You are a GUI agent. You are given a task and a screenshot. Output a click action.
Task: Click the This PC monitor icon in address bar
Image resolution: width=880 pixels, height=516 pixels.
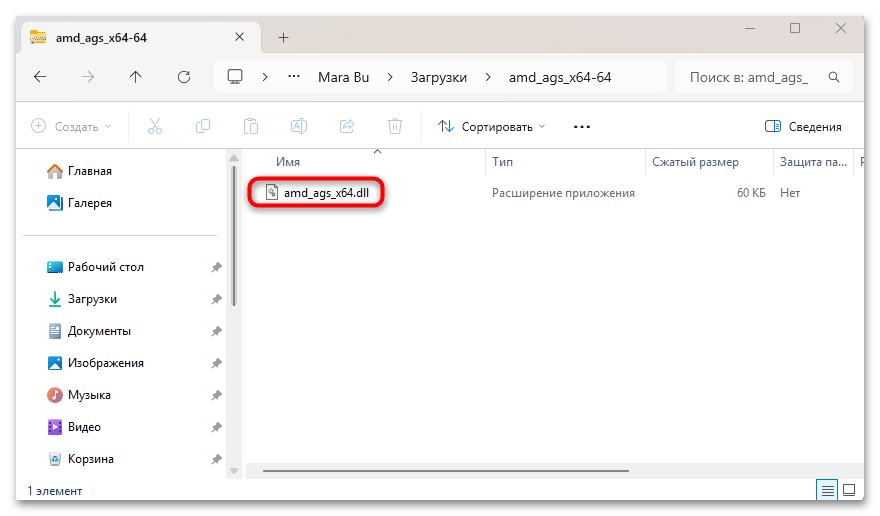pyautogui.click(x=235, y=77)
